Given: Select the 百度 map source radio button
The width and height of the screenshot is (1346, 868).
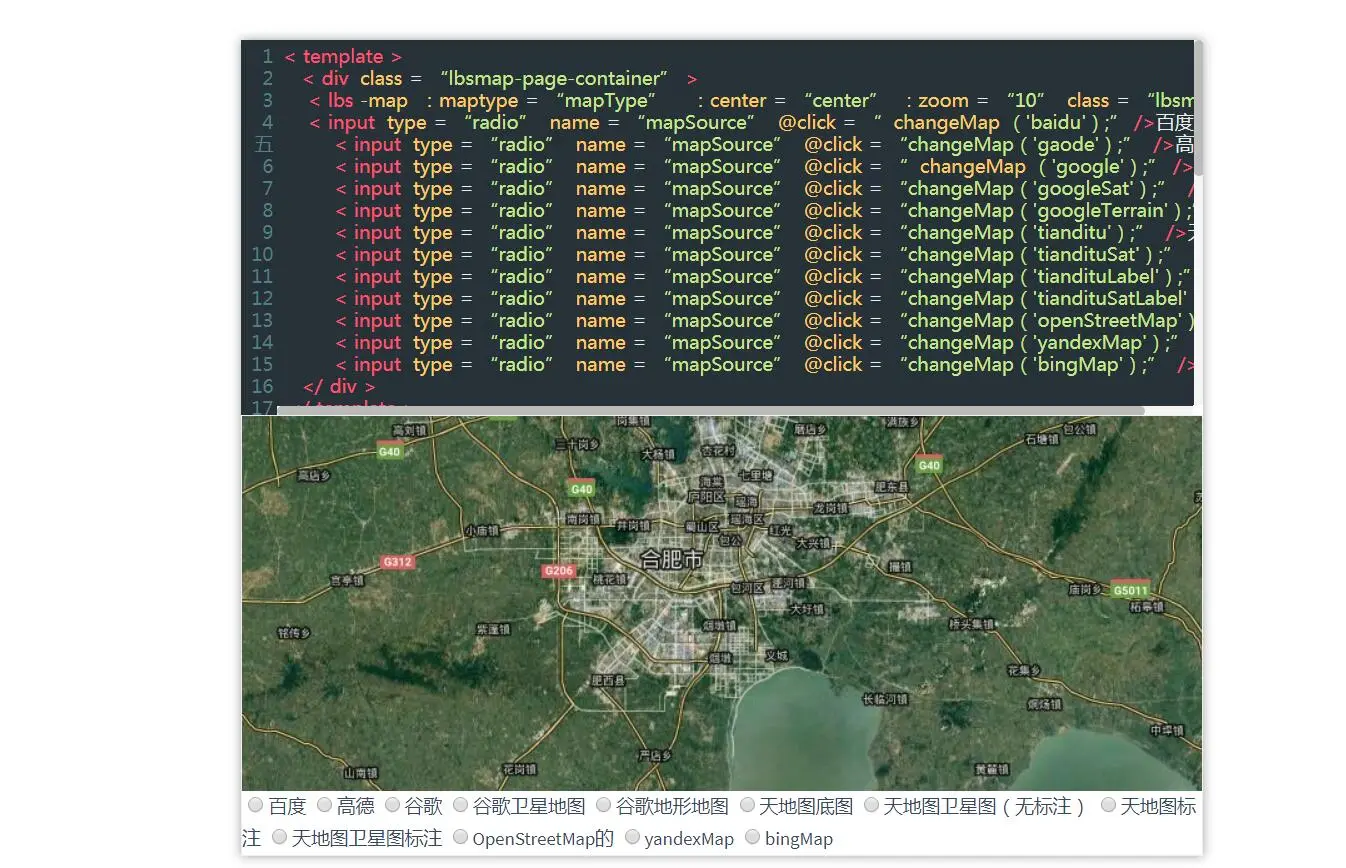Looking at the screenshot, I should pyautogui.click(x=256, y=805).
